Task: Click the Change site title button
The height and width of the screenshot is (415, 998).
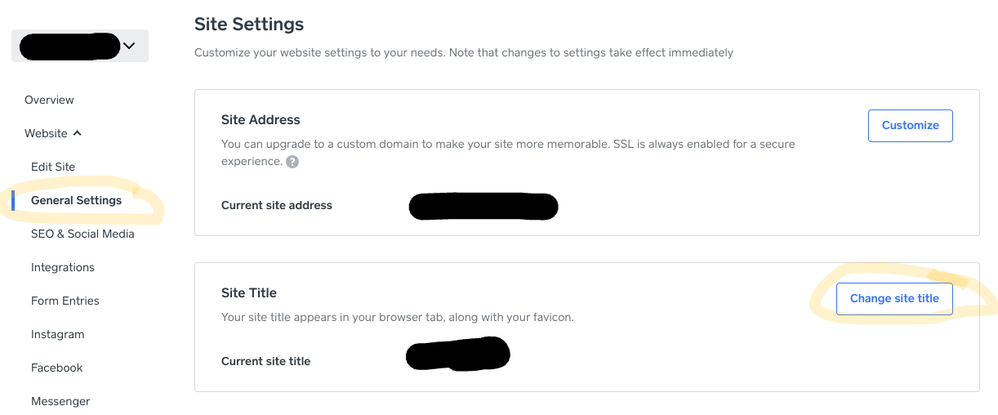Action: click(x=894, y=298)
